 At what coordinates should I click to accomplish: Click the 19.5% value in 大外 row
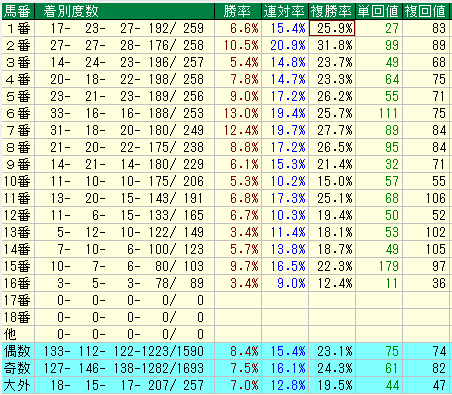[335, 385]
